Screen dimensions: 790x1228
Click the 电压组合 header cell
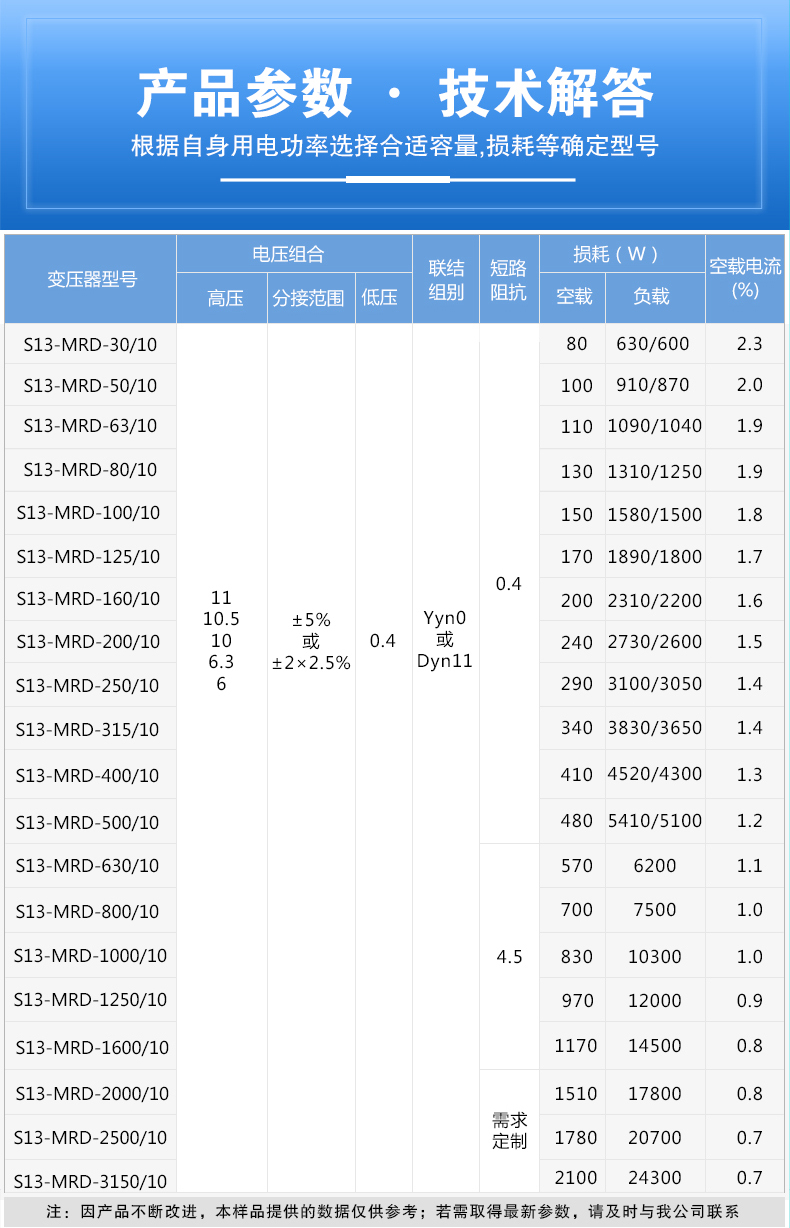(294, 254)
